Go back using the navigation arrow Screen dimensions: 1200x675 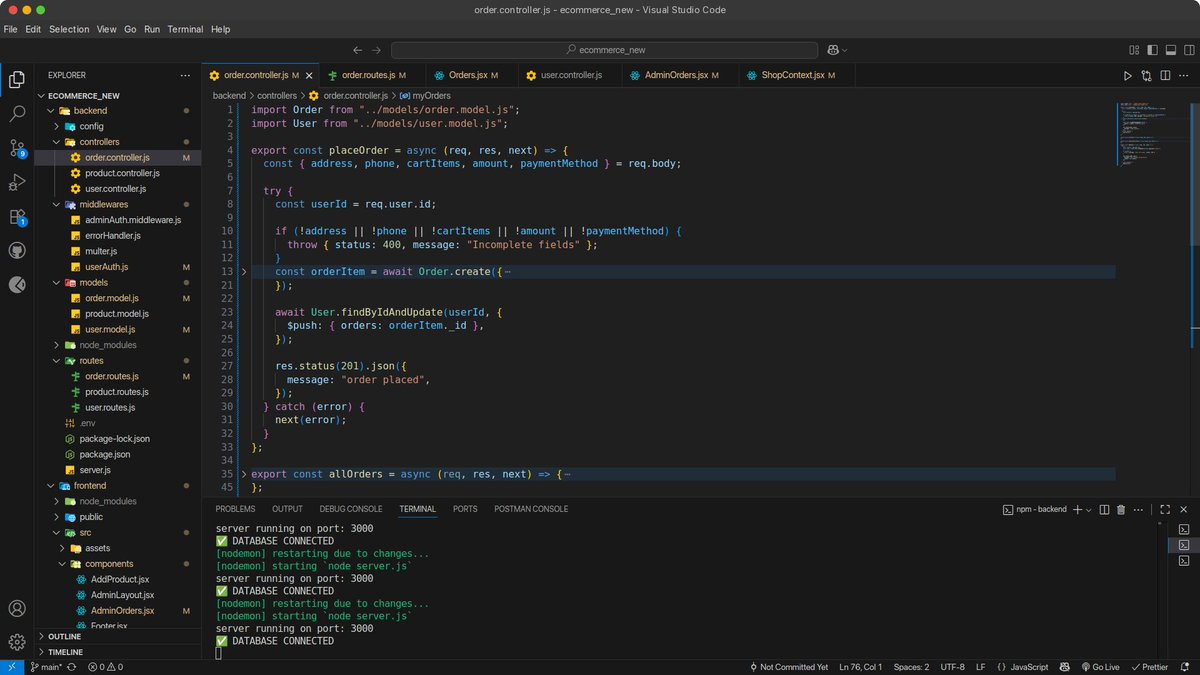click(358, 50)
